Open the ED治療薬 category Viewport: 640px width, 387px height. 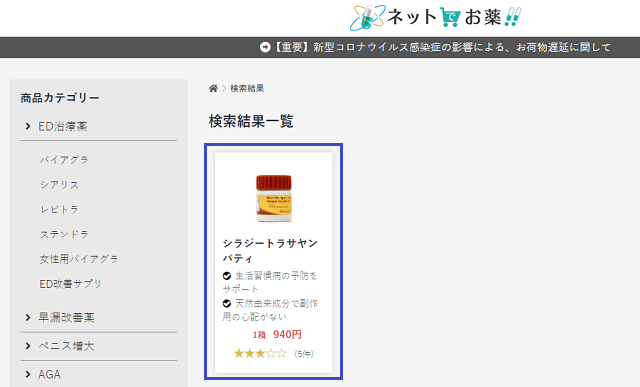point(63,127)
